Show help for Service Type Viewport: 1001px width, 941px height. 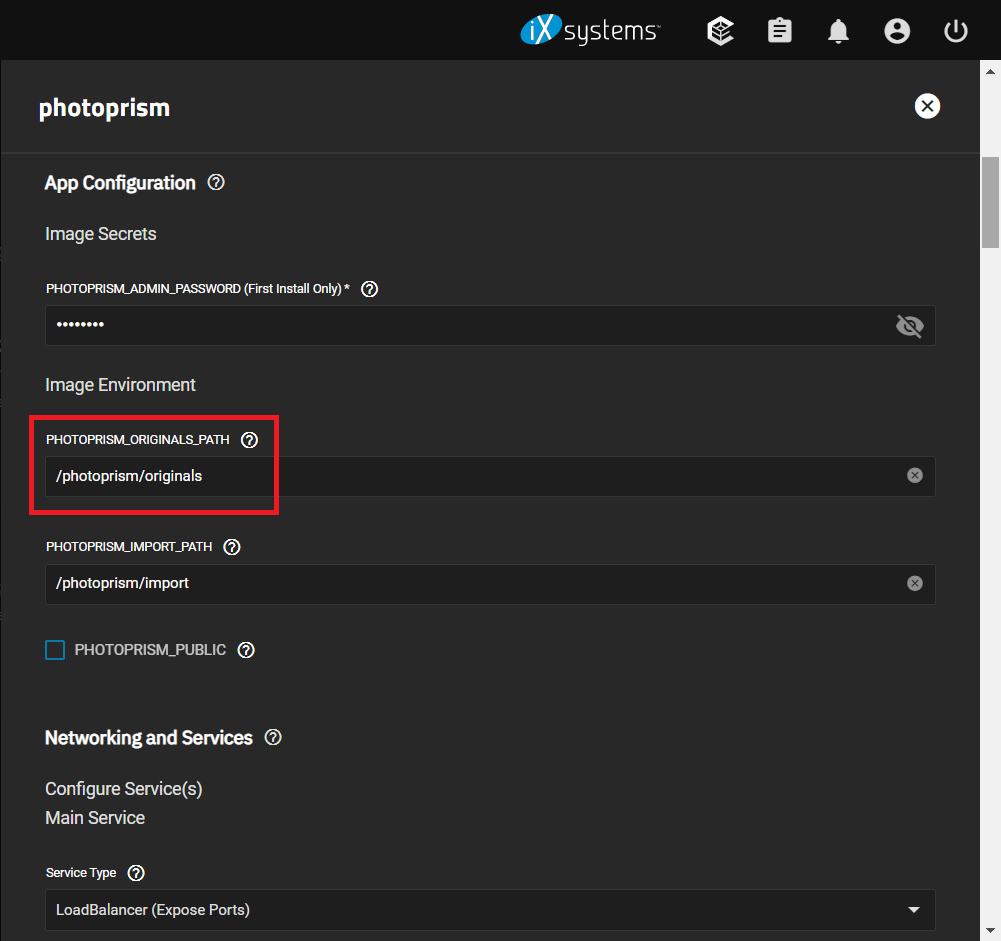click(x=136, y=873)
